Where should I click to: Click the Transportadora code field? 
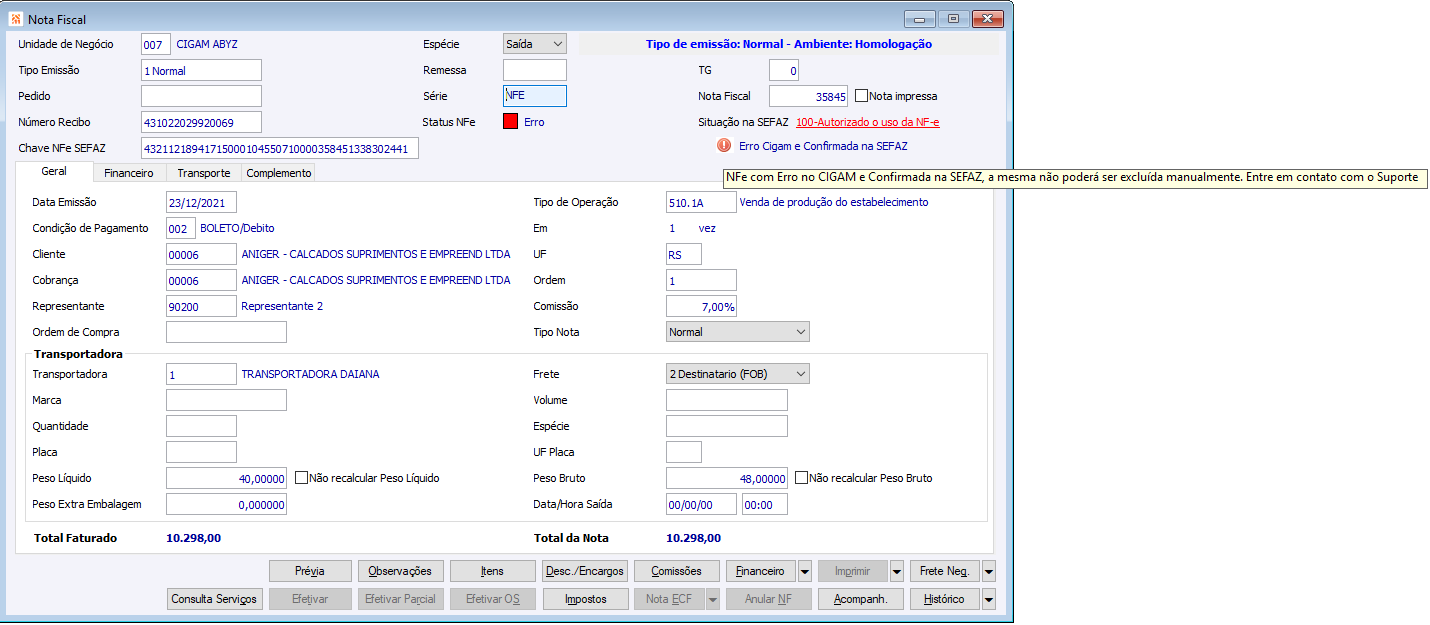coord(202,374)
